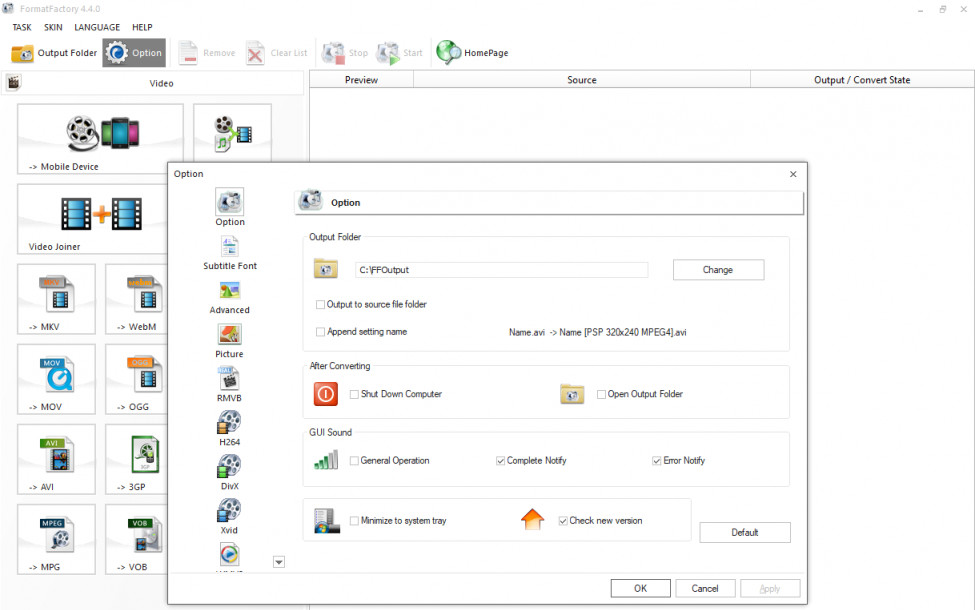Click the Option toolbar button

click(134, 53)
